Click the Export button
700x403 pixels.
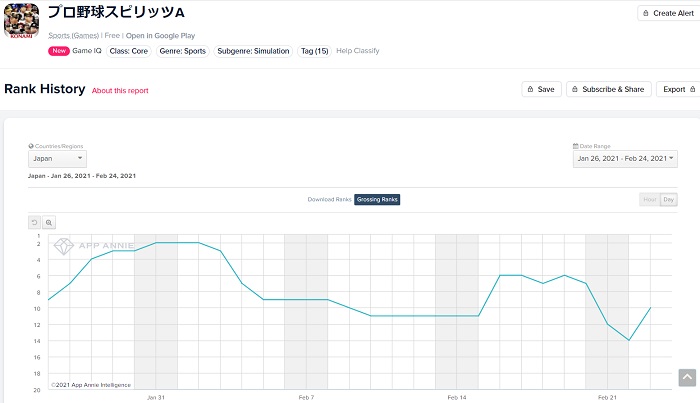click(x=678, y=89)
